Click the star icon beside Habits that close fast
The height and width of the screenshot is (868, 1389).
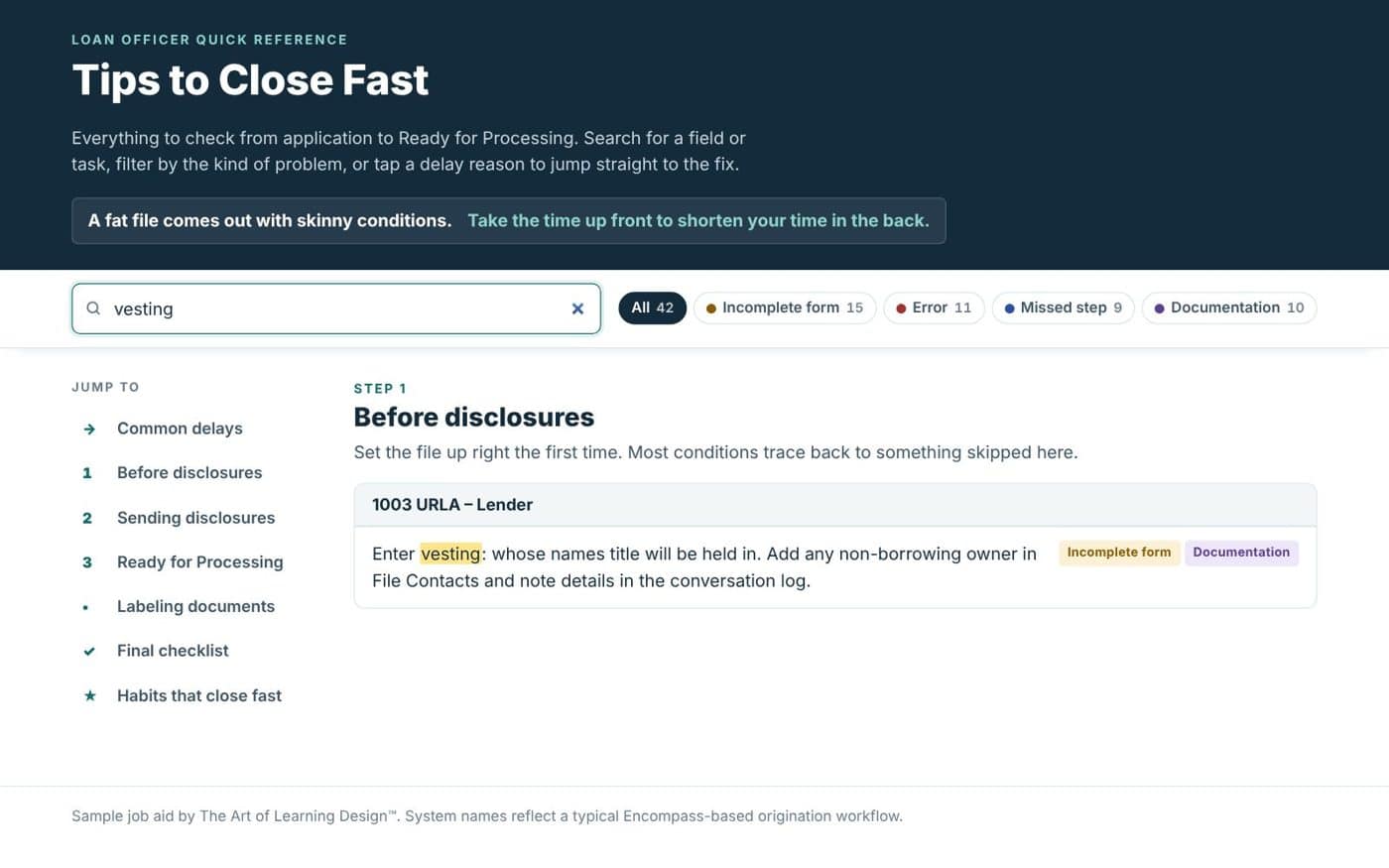89,695
